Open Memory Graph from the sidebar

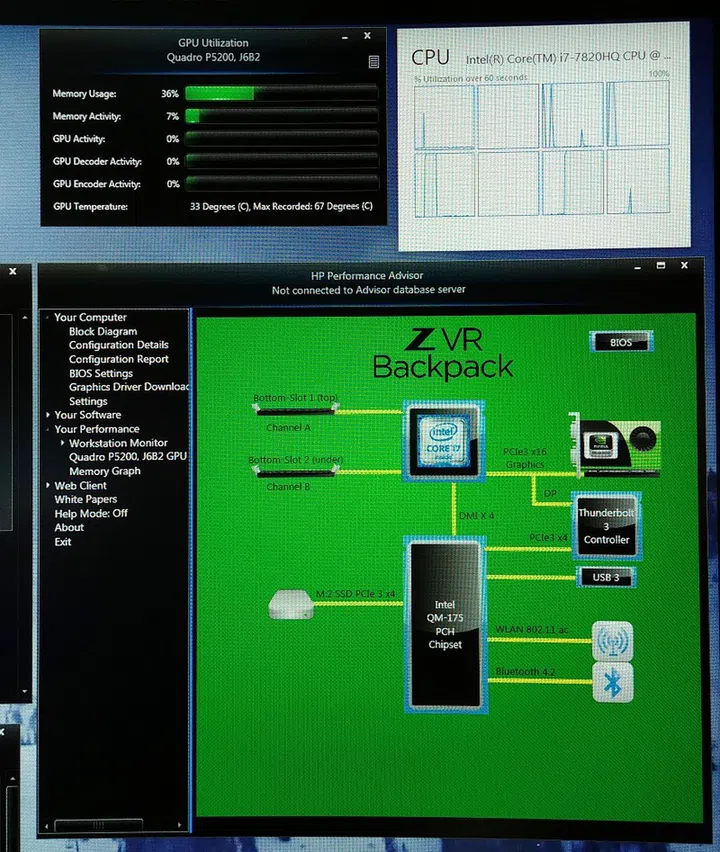pos(104,471)
